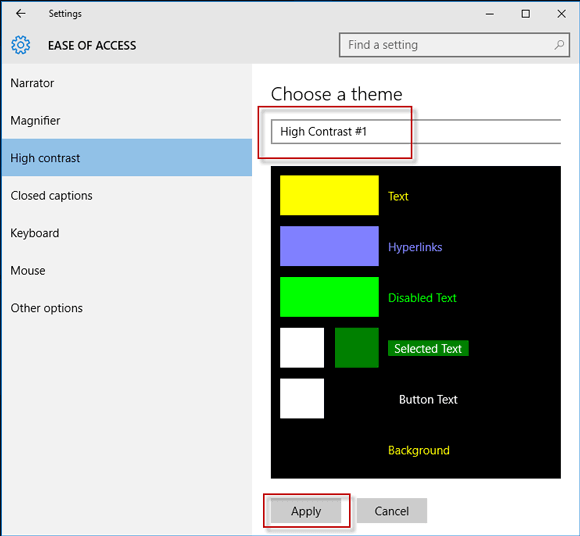Click the 'Hyperlinks' label
Image resolution: width=580 pixels, height=536 pixels.
point(415,247)
